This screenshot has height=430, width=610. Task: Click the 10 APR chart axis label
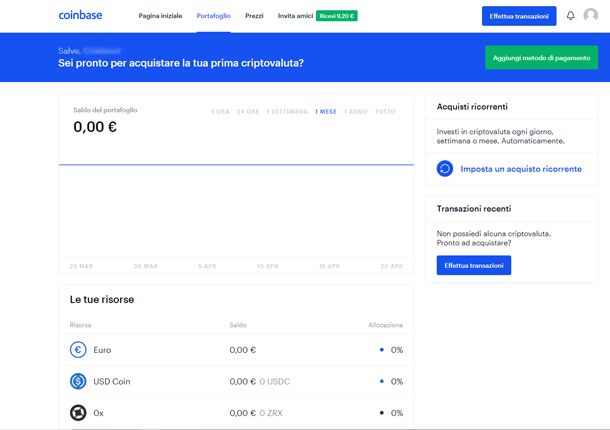point(267,266)
